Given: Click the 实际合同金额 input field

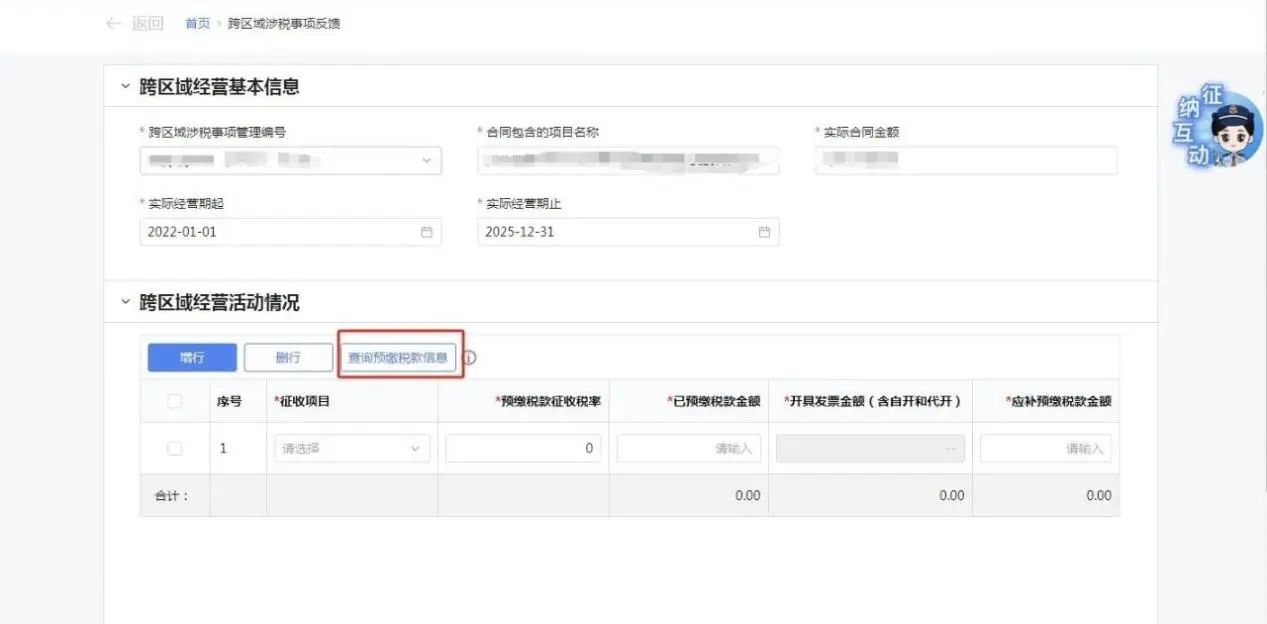Looking at the screenshot, I should [x=966, y=160].
